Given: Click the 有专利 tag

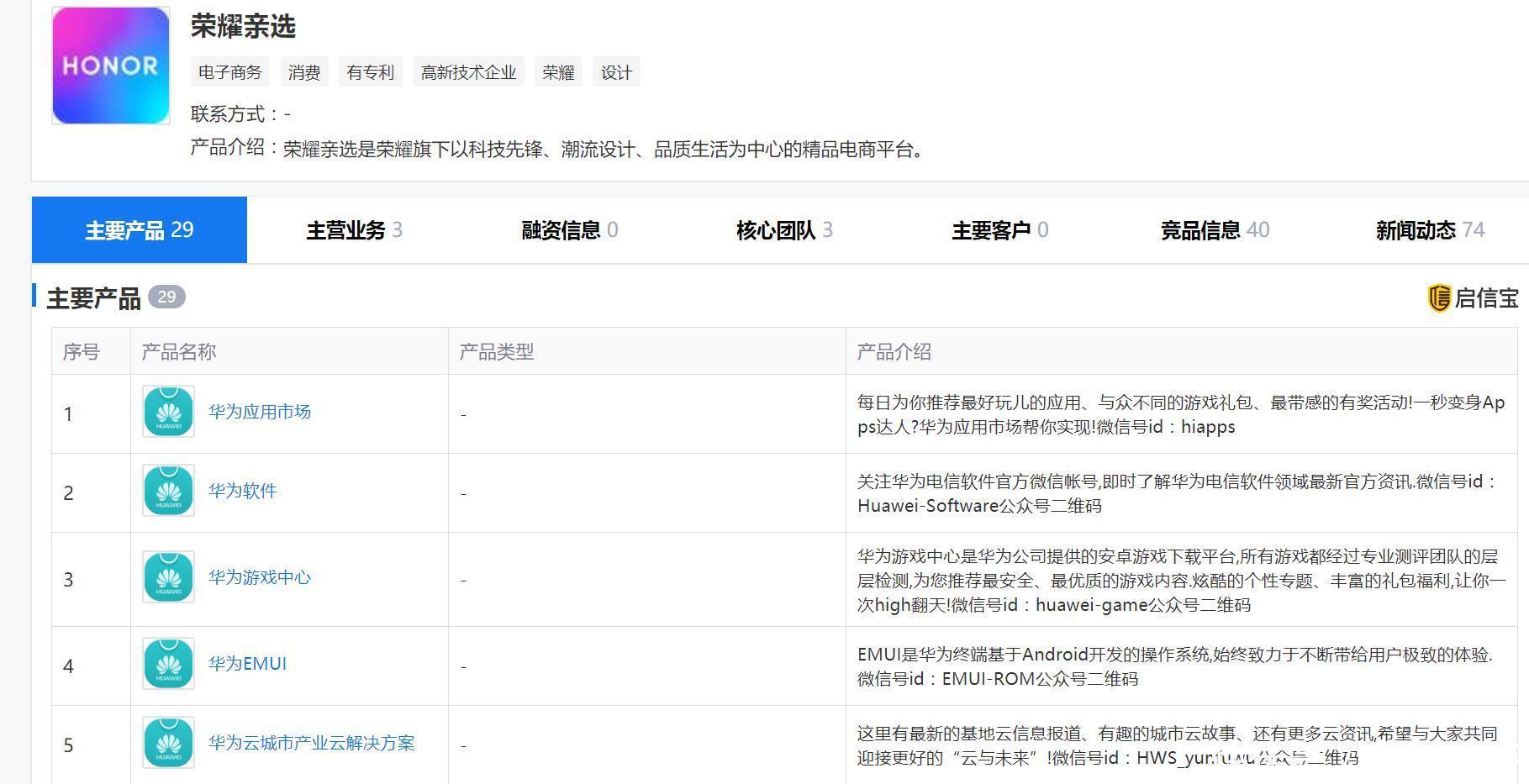Looking at the screenshot, I should pyautogui.click(x=370, y=72).
